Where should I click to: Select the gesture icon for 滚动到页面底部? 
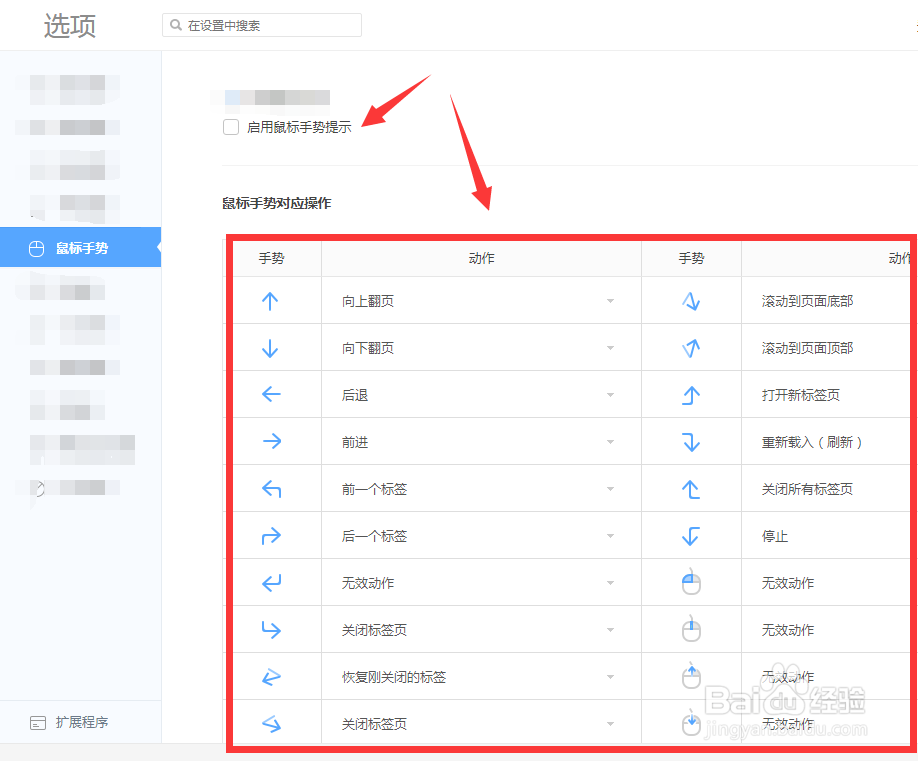tap(691, 300)
